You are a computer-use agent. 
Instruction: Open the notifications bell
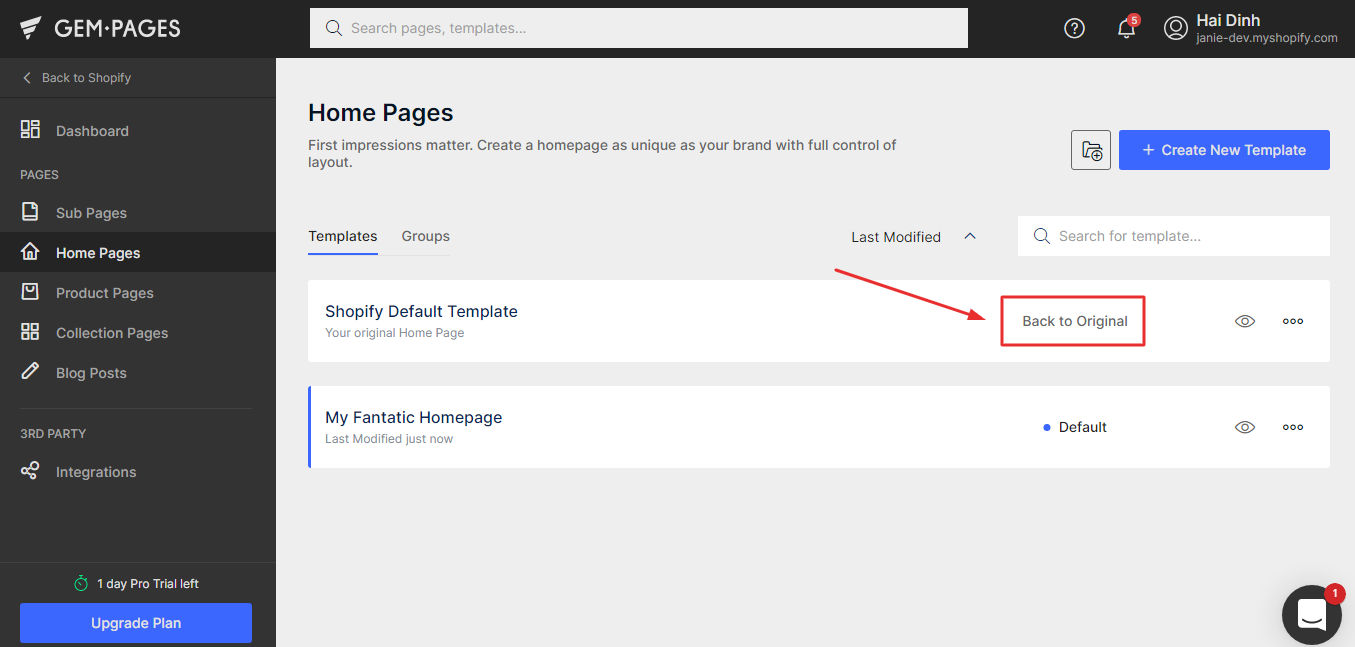pyautogui.click(x=1126, y=28)
